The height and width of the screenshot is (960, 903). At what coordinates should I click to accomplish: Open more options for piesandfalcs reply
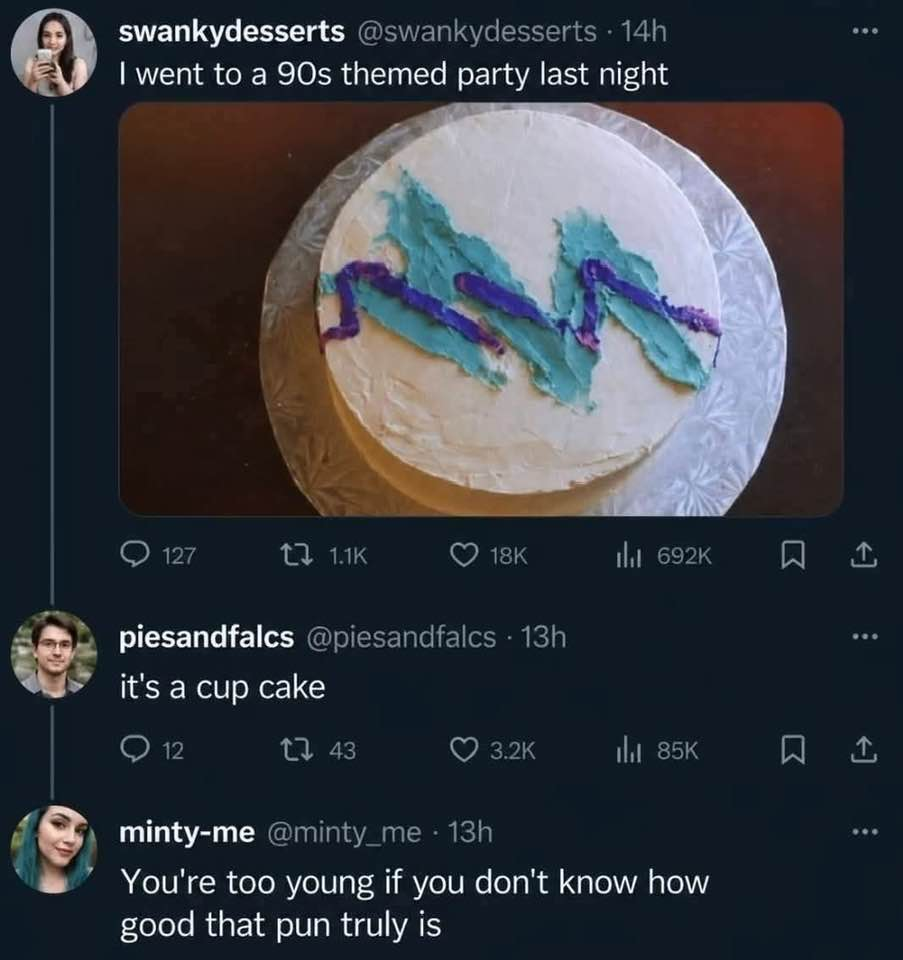[x=866, y=637]
